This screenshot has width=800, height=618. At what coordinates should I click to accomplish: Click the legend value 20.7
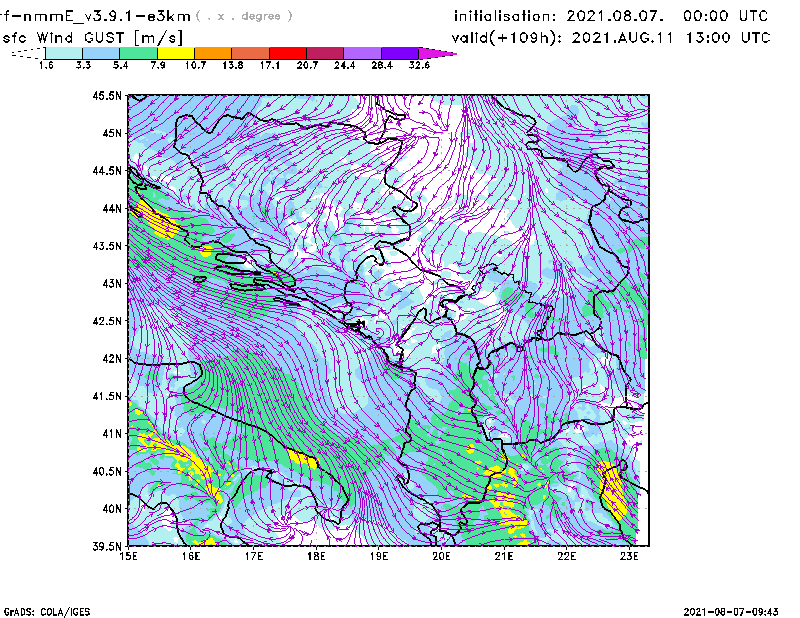[307, 65]
